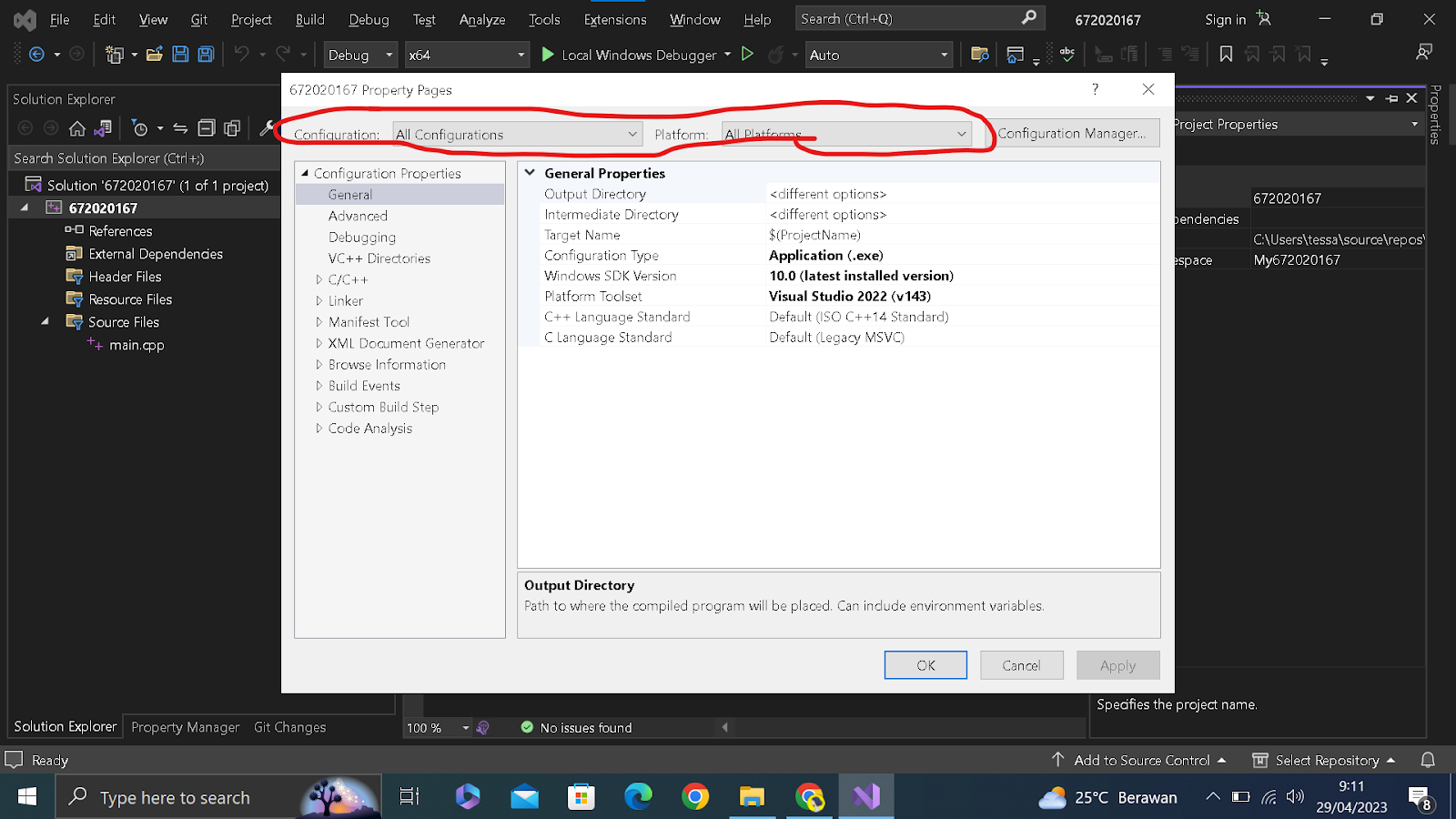Image resolution: width=1456 pixels, height=819 pixels.
Task: Open the x64 solution platform dropdown
Action: (x=467, y=55)
